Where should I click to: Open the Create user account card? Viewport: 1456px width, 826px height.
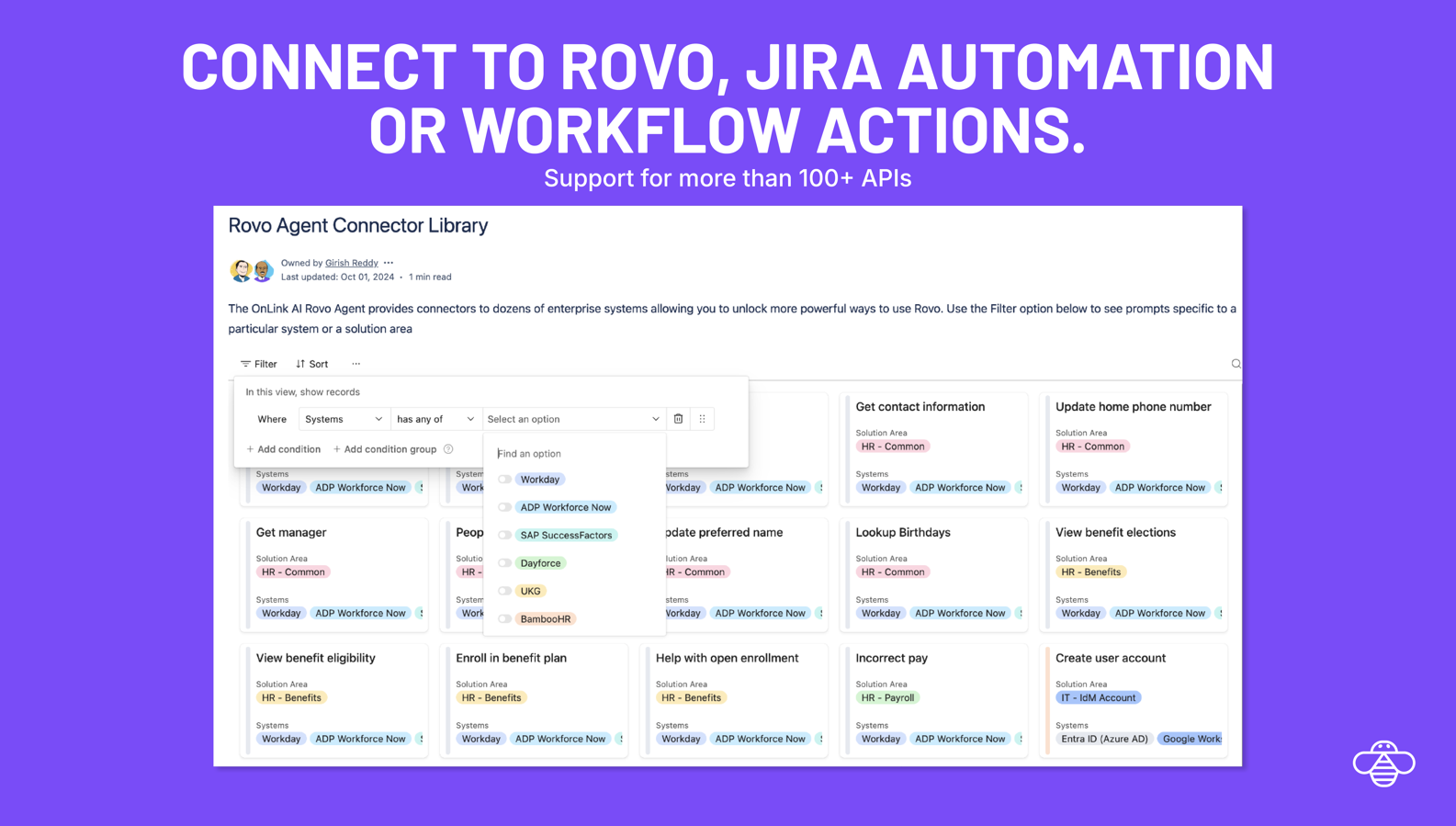click(x=1134, y=700)
